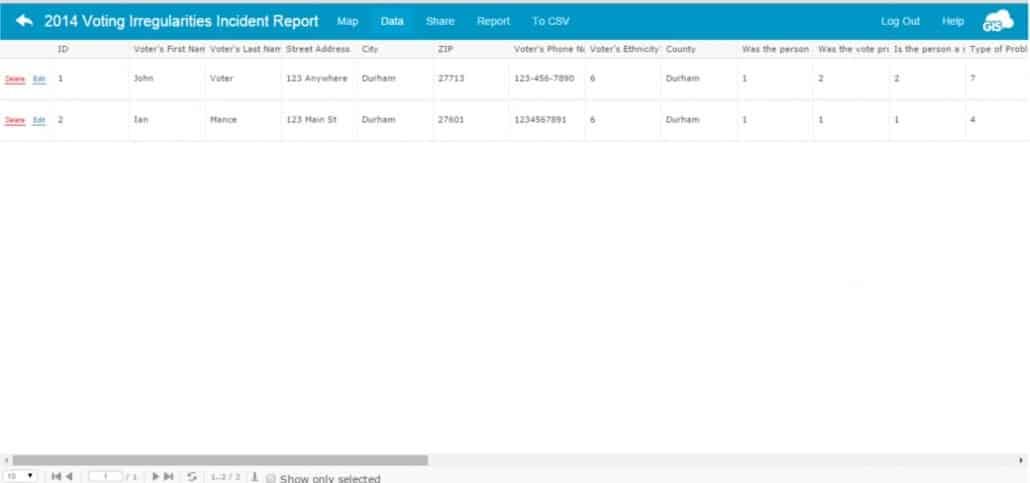This screenshot has height=483, width=1030.
Task: Click the 123 Anywhere address cell
Action: 319,79
